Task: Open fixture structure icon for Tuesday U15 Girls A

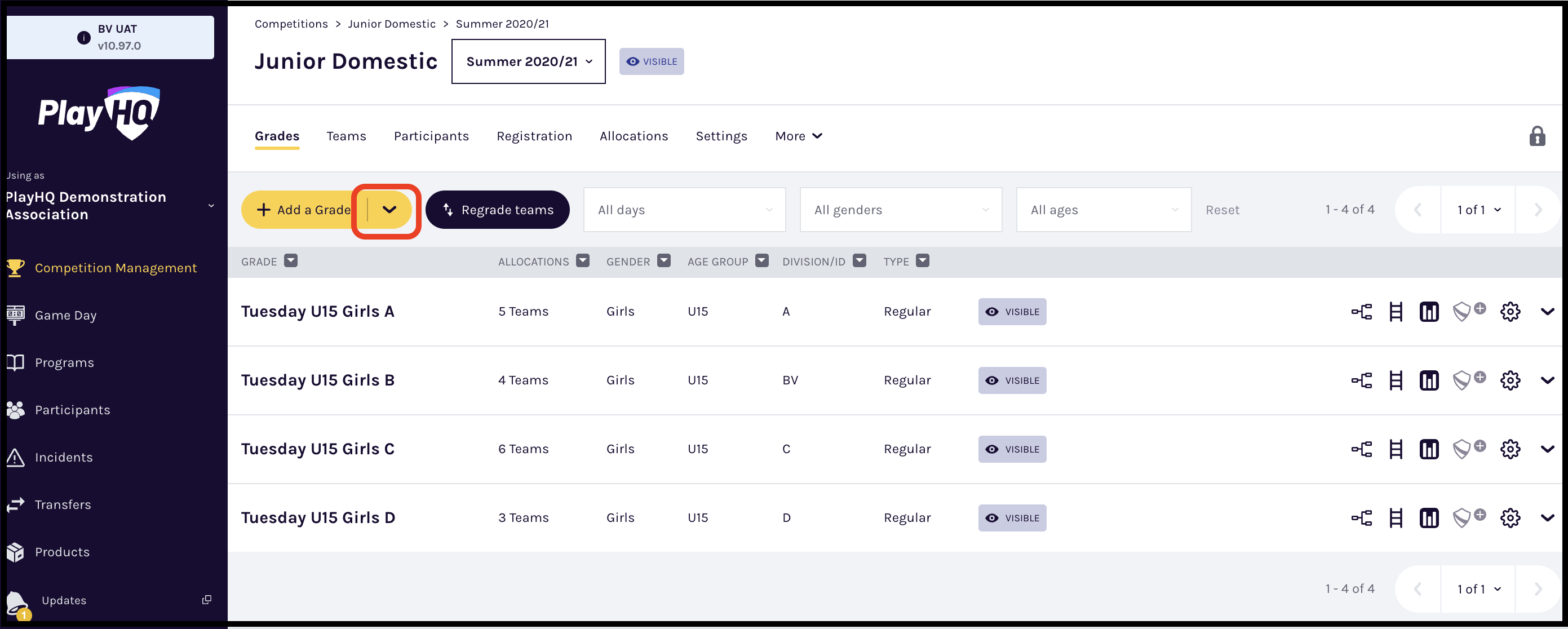Action: pos(1362,312)
